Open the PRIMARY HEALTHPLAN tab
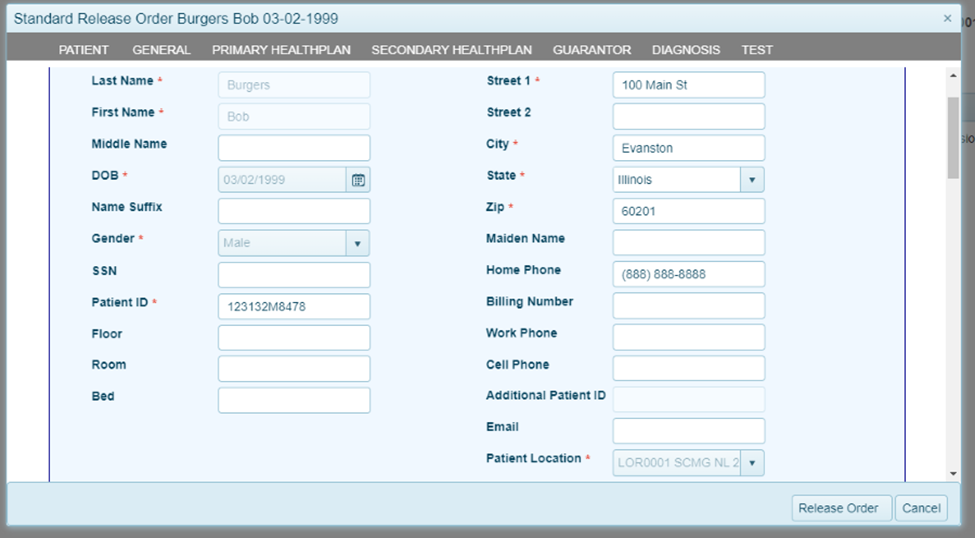This screenshot has width=975, height=538. coord(281,50)
